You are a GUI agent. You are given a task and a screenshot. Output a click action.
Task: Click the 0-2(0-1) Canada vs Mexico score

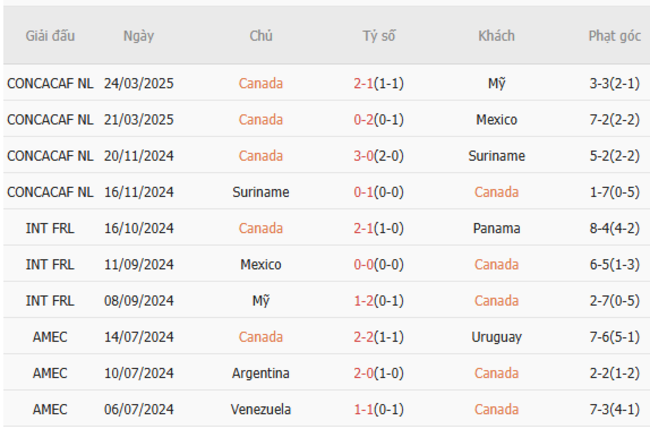pyautogui.click(x=379, y=120)
